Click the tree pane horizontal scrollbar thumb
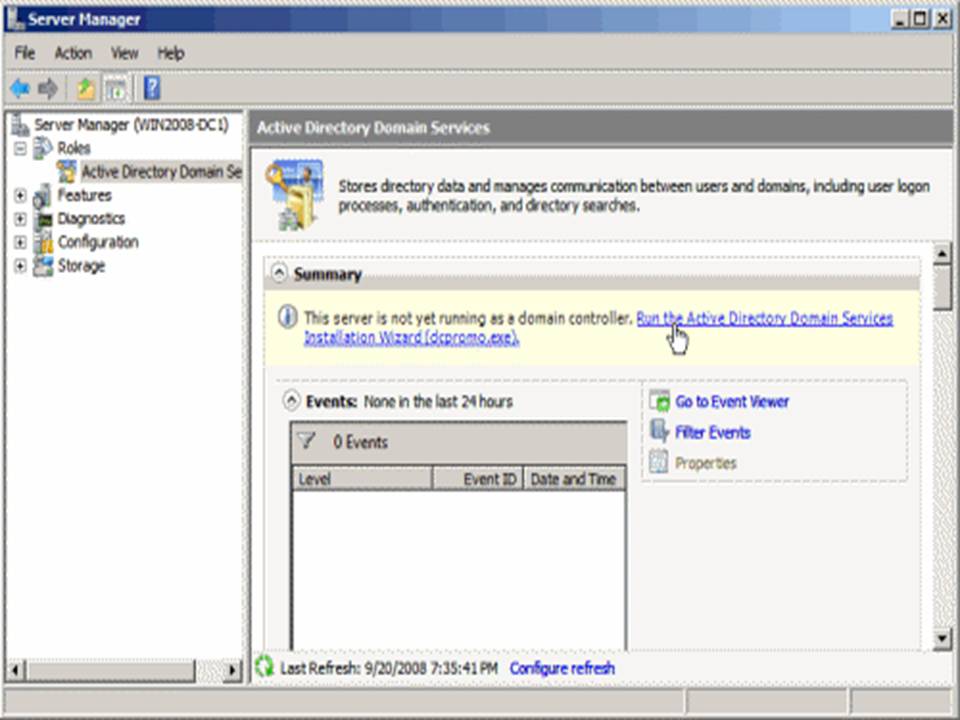The height and width of the screenshot is (720, 960). coord(111,670)
